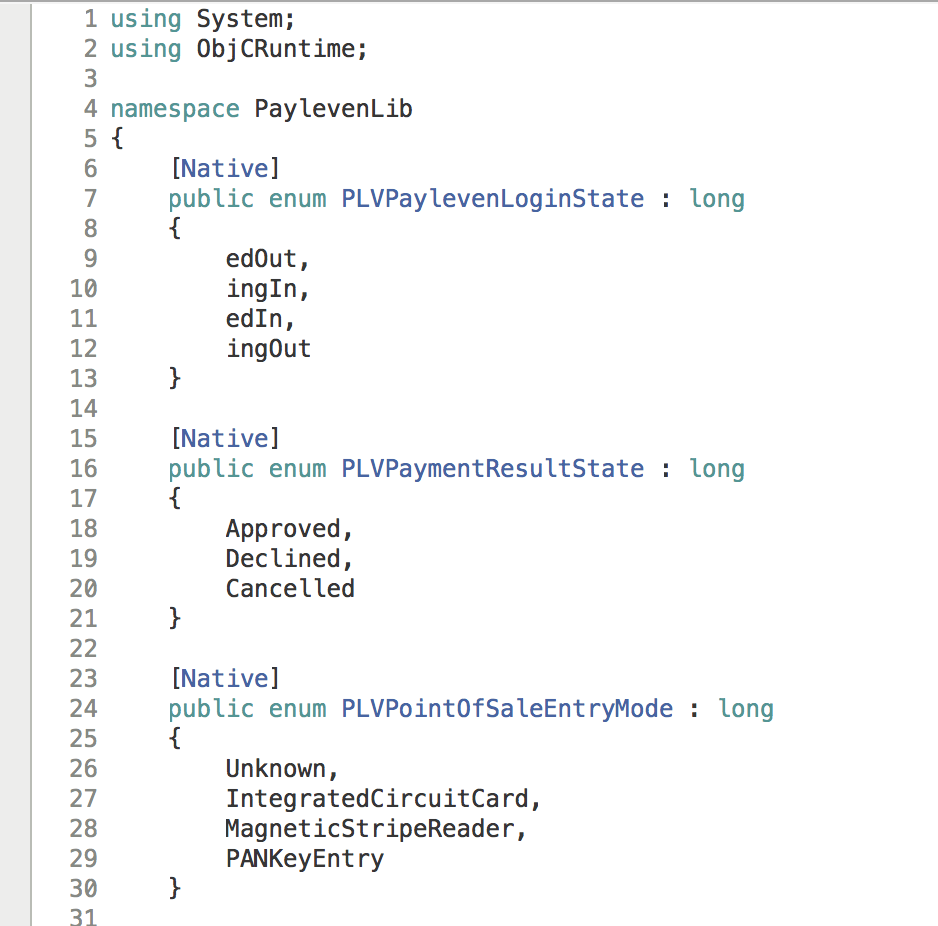The width and height of the screenshot is (938, 926).
Task: Click the 'PaylevenLib' namespace name
Action: pyautogui.click(x=333, y=109)
